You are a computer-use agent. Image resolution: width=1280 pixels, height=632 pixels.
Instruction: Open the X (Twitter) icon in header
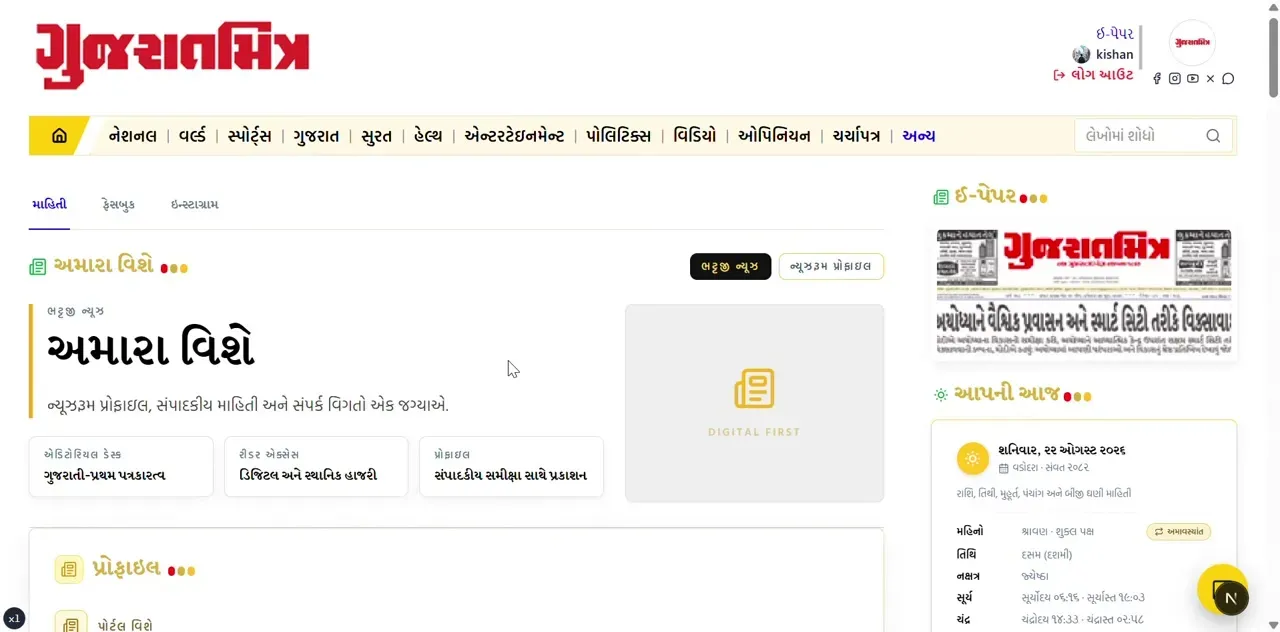pyautogui.click(x=1210, y=79)
